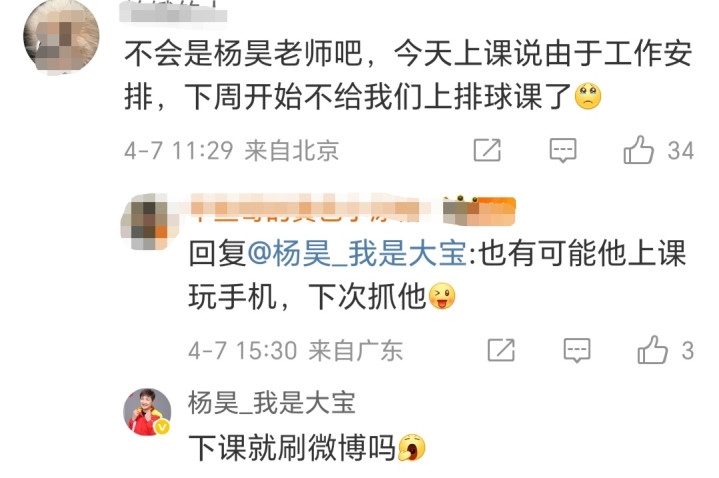Screen dimensions: 719x478
Task: Open replies for the 11:29 Beijing comment
Action: 563,150
